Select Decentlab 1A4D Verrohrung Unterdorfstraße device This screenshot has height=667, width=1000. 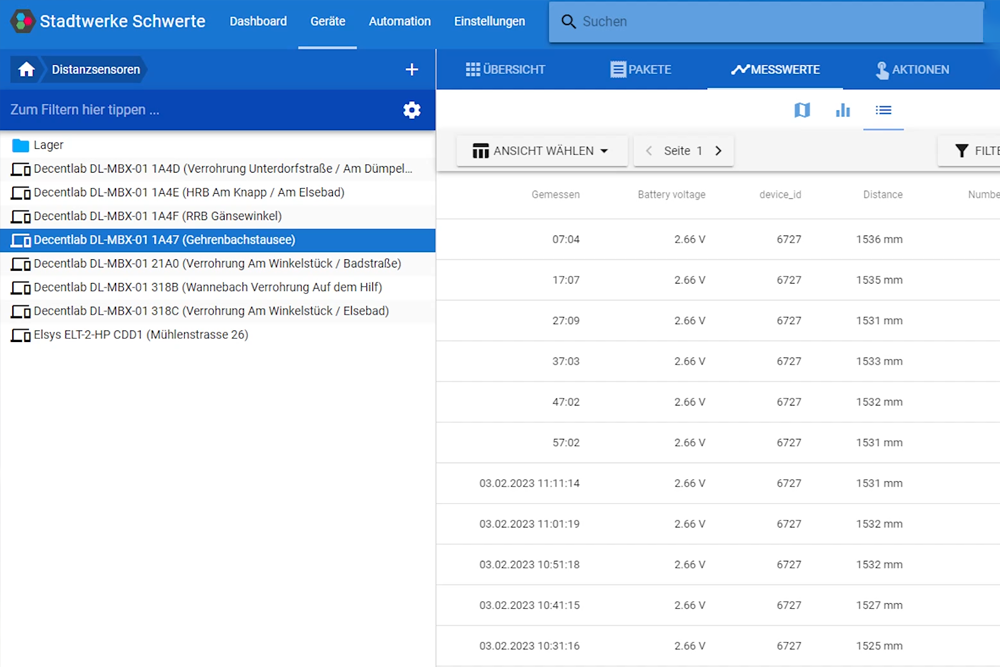(x=217, y=169)
